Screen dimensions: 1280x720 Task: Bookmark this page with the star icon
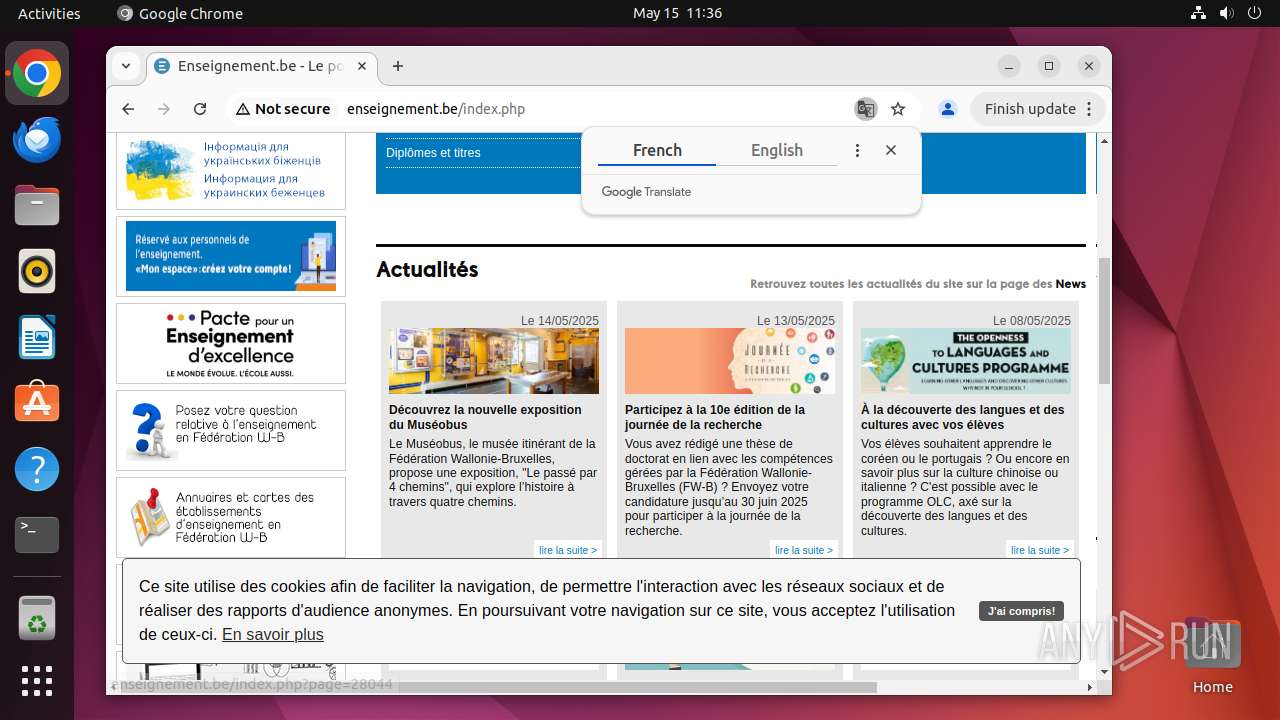point(898,109)
